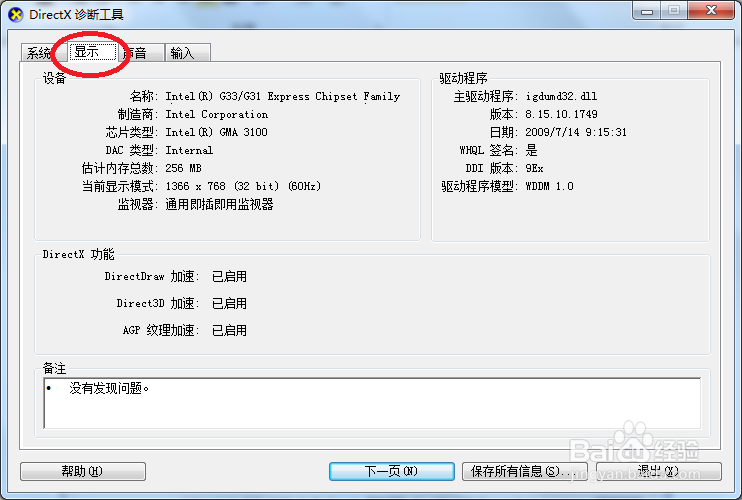Switch to the 系统 tab
The width and height of the screenshot is (742, 500).
click(x=39, y=53)
